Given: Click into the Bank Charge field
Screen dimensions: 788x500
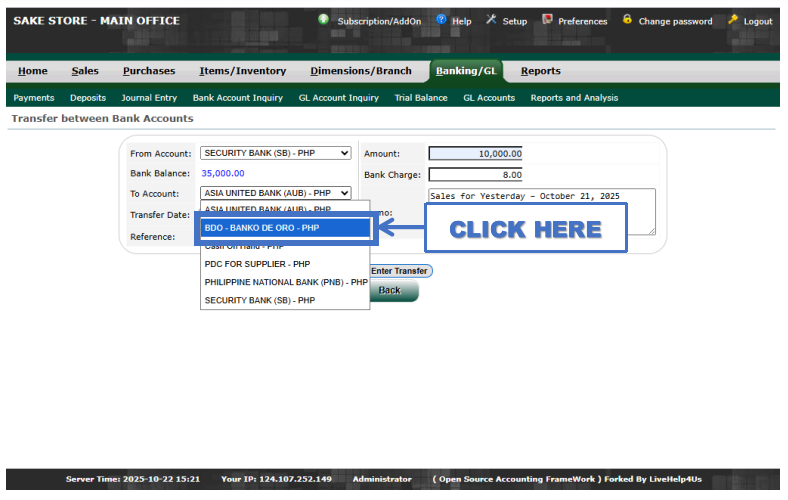Looking at the screenshot, I should [x=475, y=175].
